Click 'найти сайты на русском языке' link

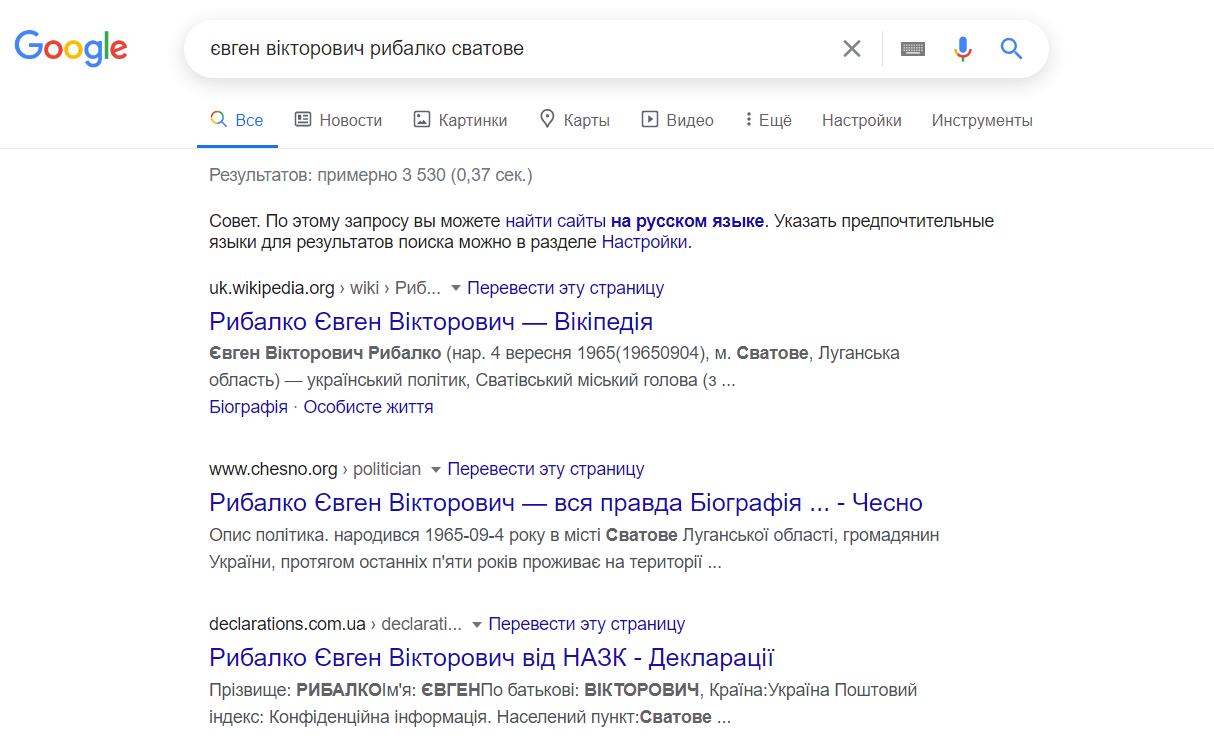click(635, 221)
